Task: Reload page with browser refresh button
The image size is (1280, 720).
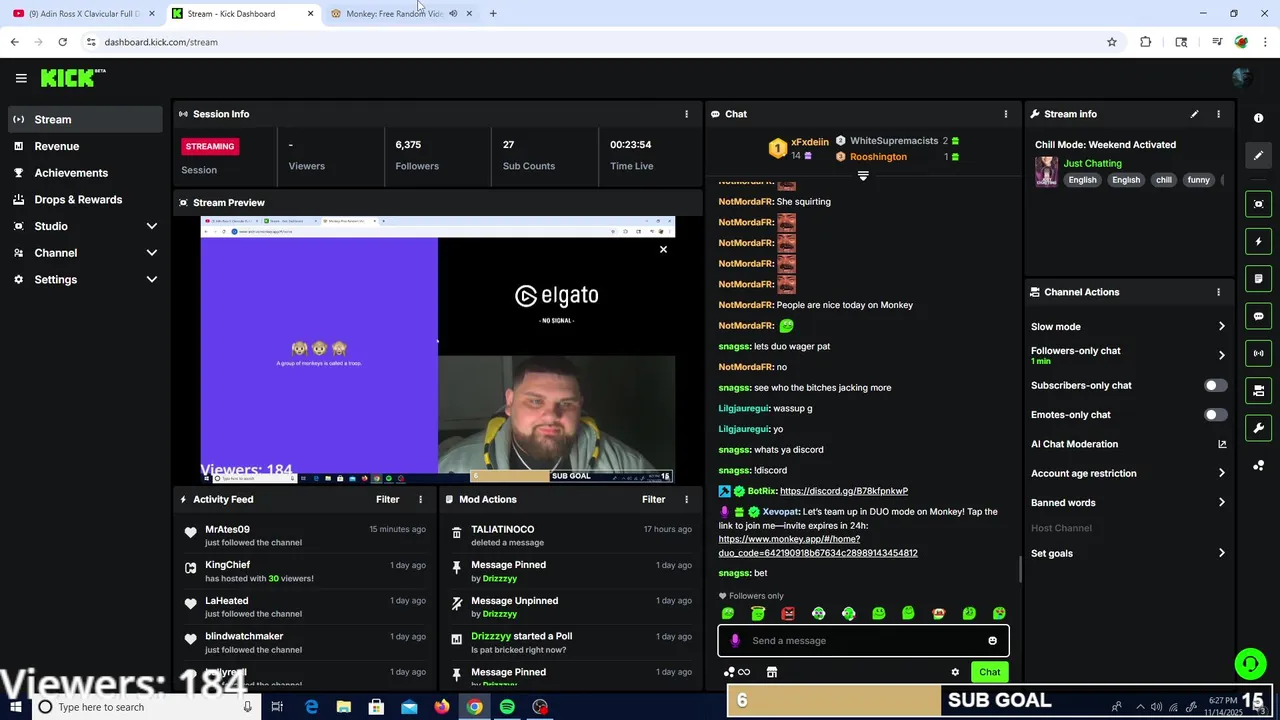Action: pos(62,42)
